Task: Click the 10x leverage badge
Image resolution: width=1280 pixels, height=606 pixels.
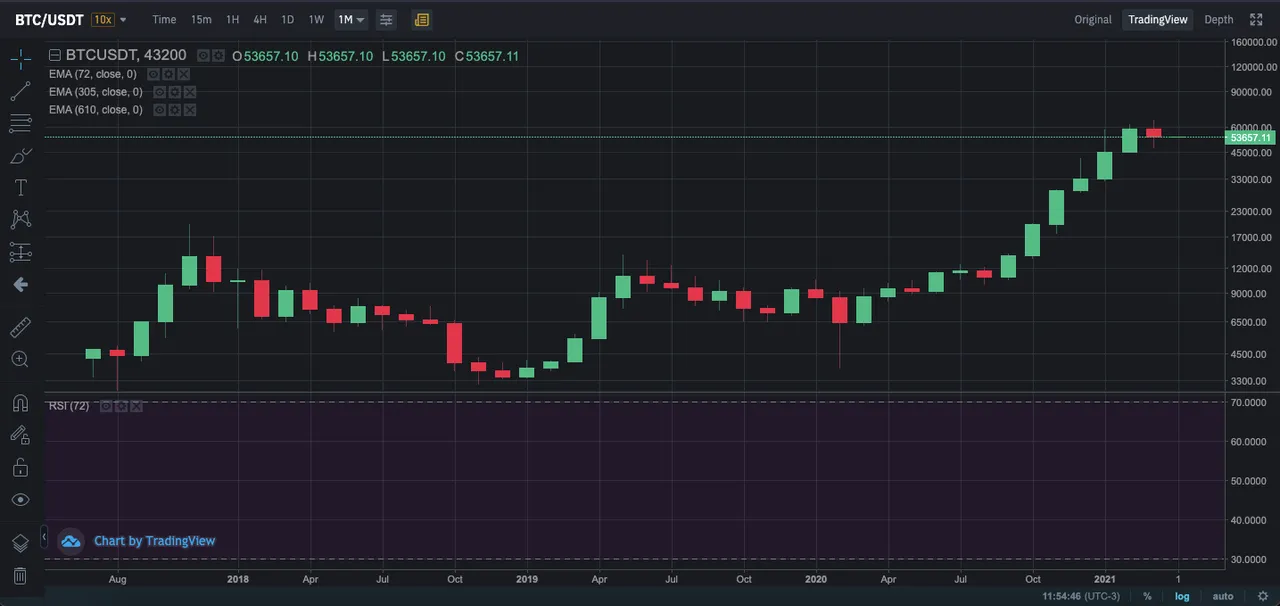Action: pos(101,20)
